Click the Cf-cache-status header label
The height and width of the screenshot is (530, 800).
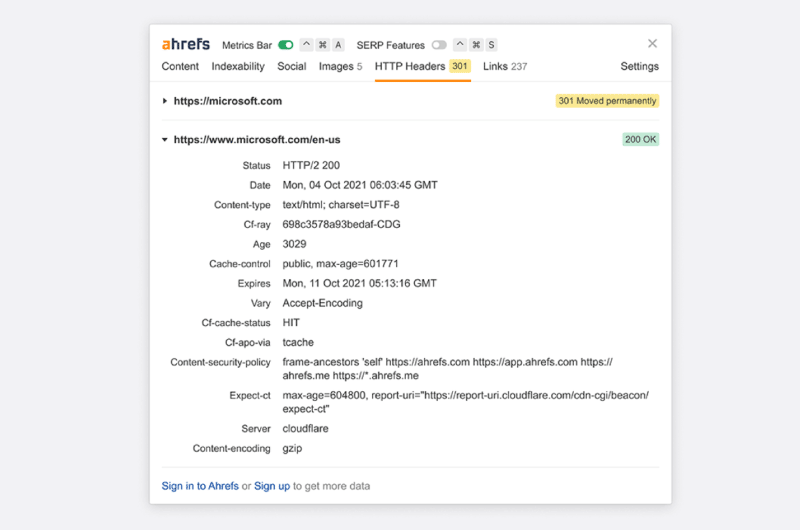236,322
